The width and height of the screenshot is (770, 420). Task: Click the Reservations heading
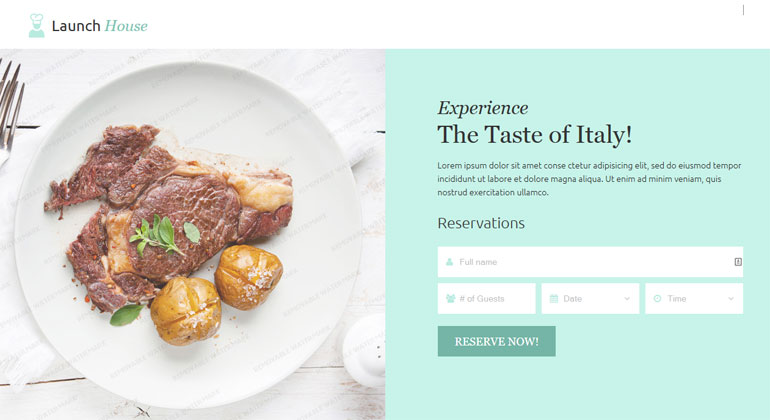point(481,223)
